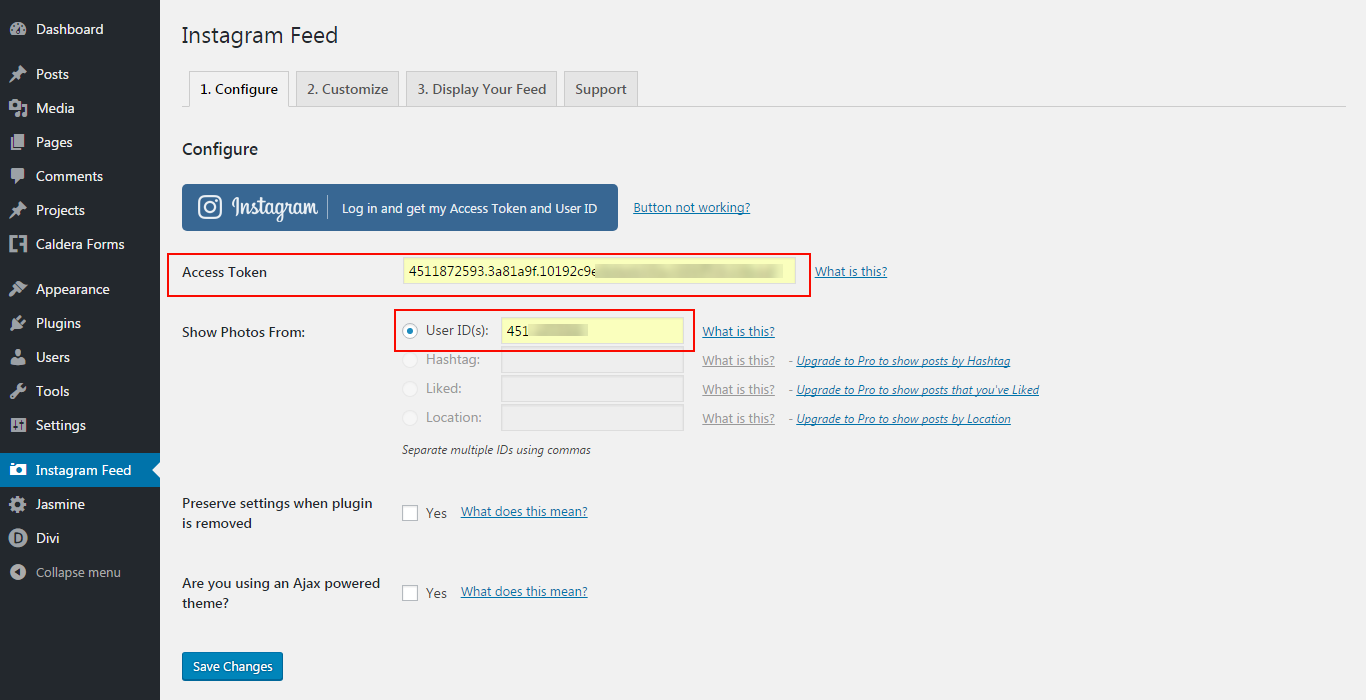Click the Save Changes button

coord(232,667)
